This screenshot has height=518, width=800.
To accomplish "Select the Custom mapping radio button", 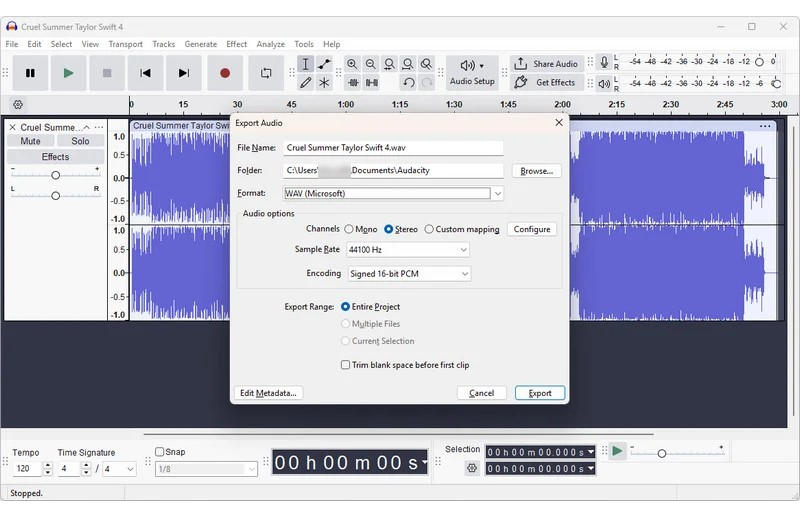I will point(429,229).
